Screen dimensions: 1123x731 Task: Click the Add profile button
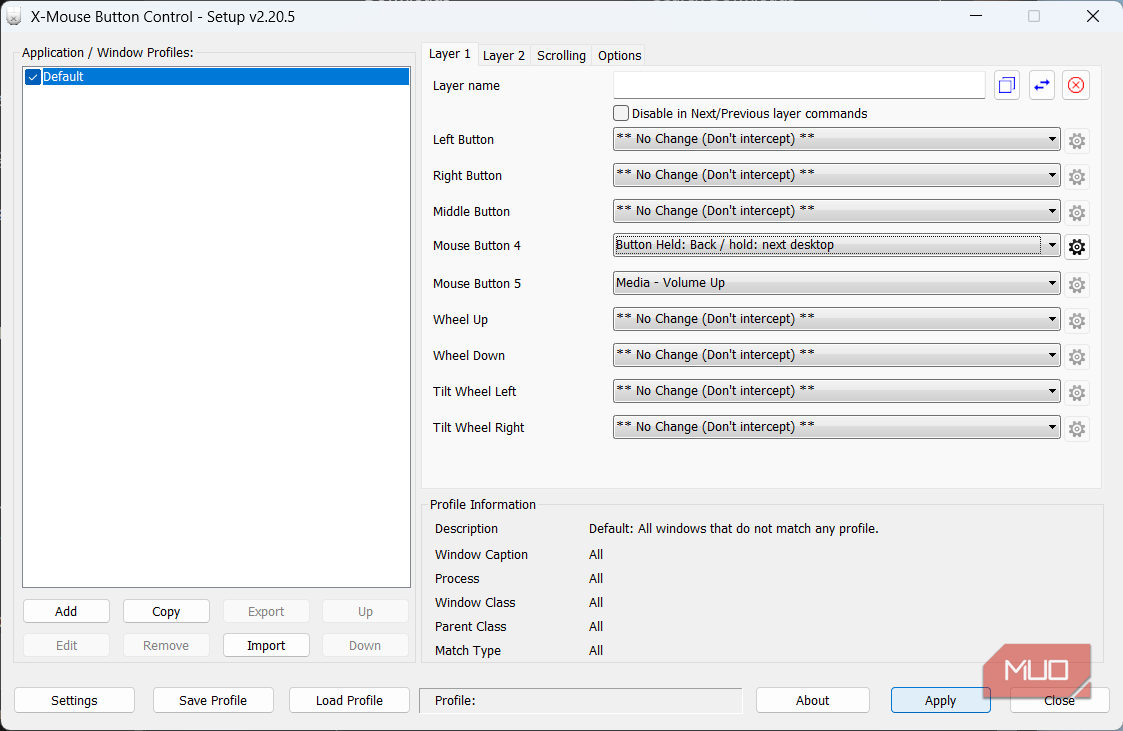coord(66,611)
